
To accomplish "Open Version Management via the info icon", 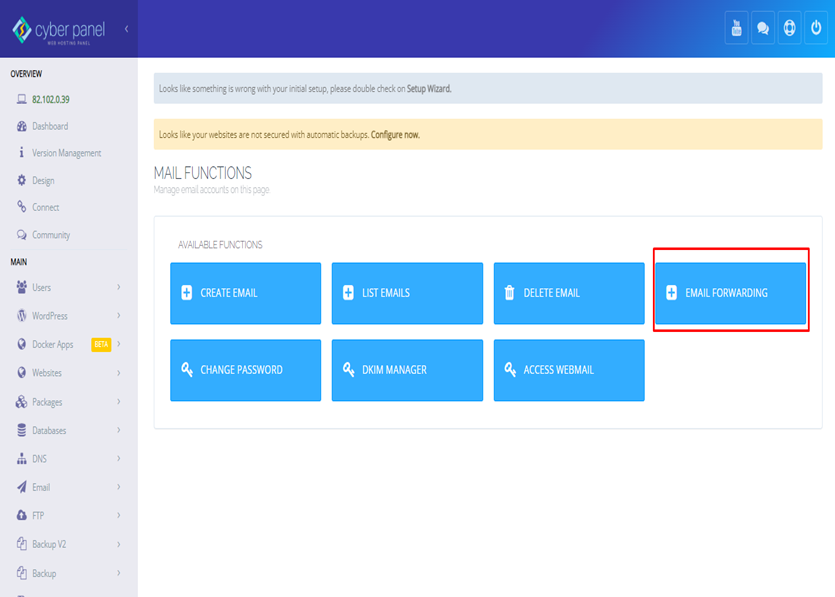I will point(21,153).
